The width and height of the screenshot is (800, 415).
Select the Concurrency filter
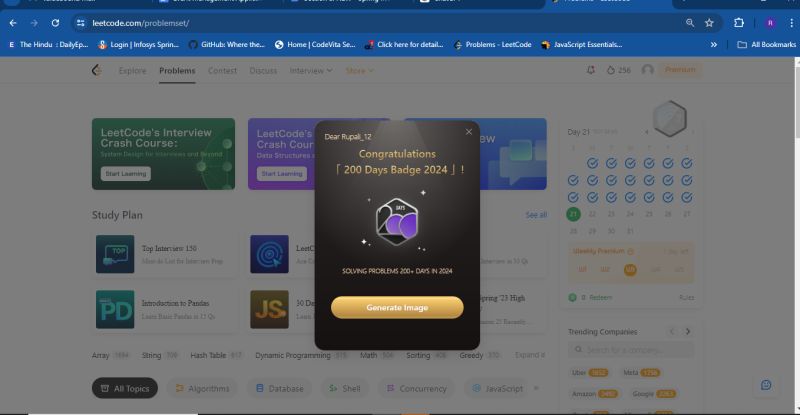416,388
